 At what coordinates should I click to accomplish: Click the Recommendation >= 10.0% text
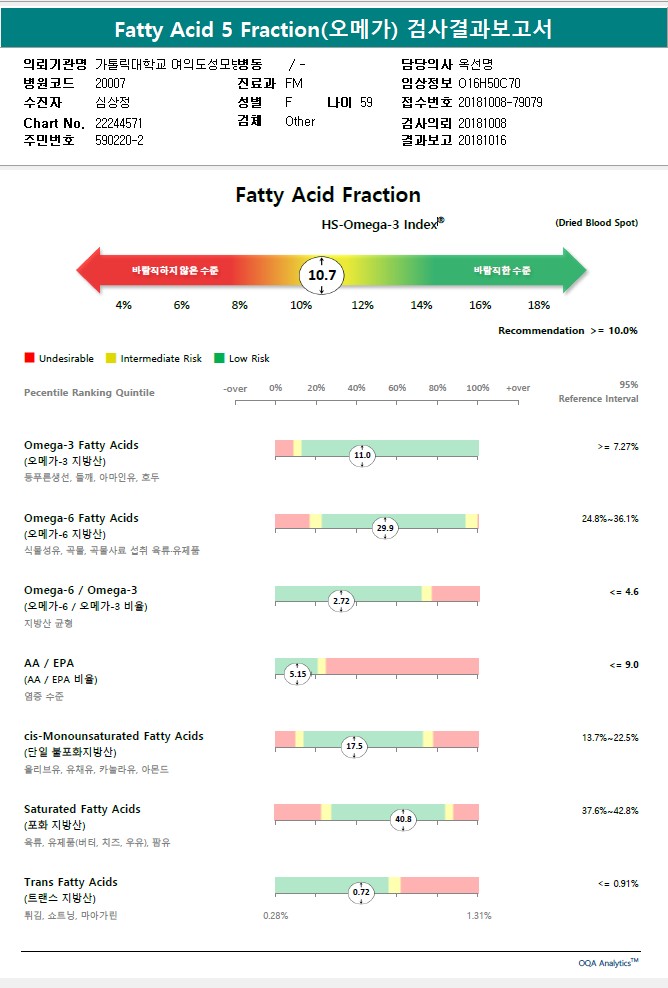point(568,331)
